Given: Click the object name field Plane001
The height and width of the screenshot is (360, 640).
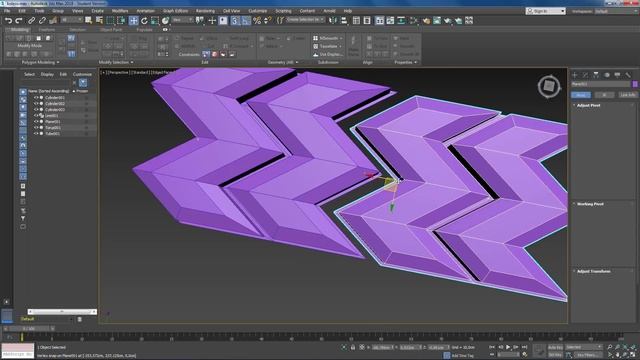Looking at the screenshot, I should click(601, 84).
